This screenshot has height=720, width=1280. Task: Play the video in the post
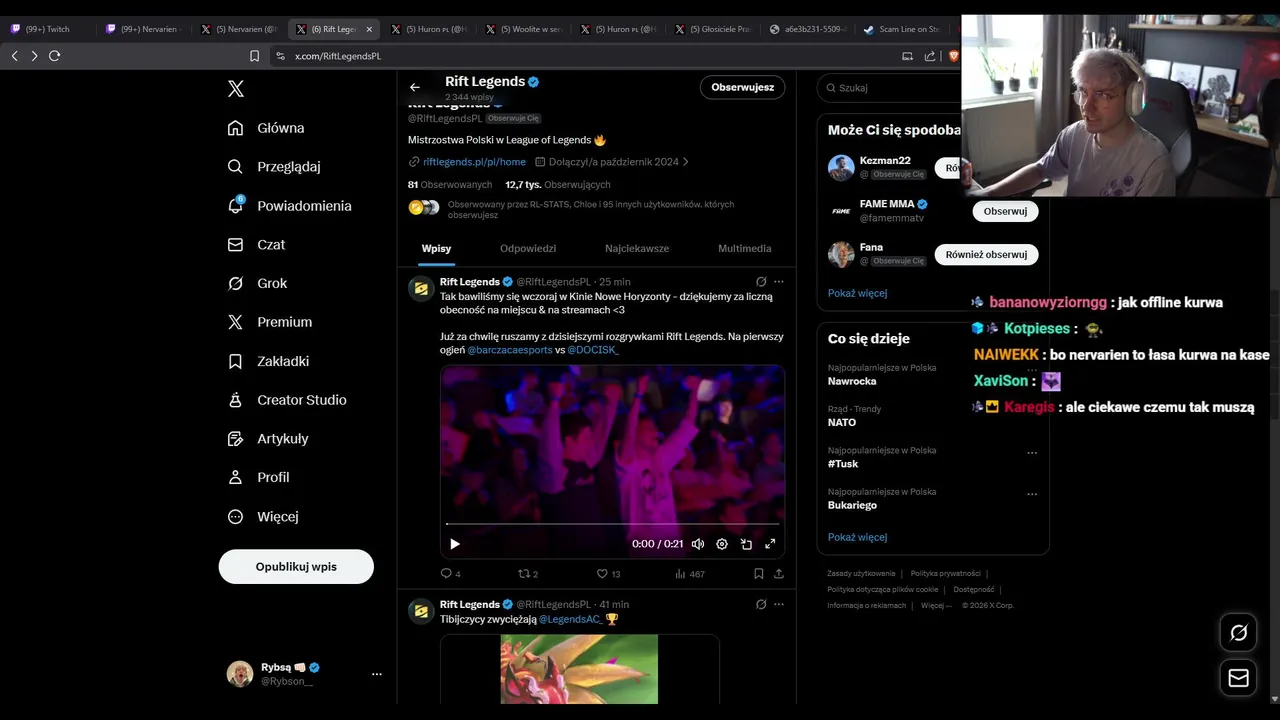[x=455, y=544]
